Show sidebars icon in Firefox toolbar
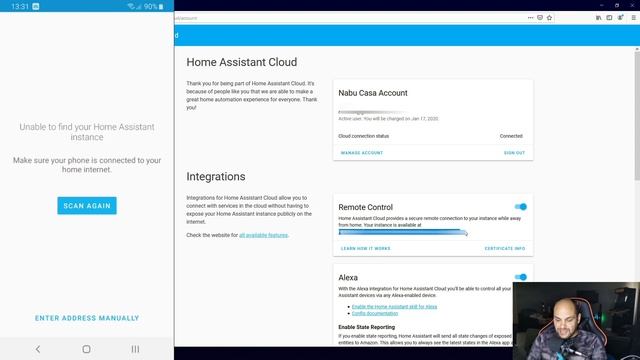640x360 pixels. pos(609,18)
